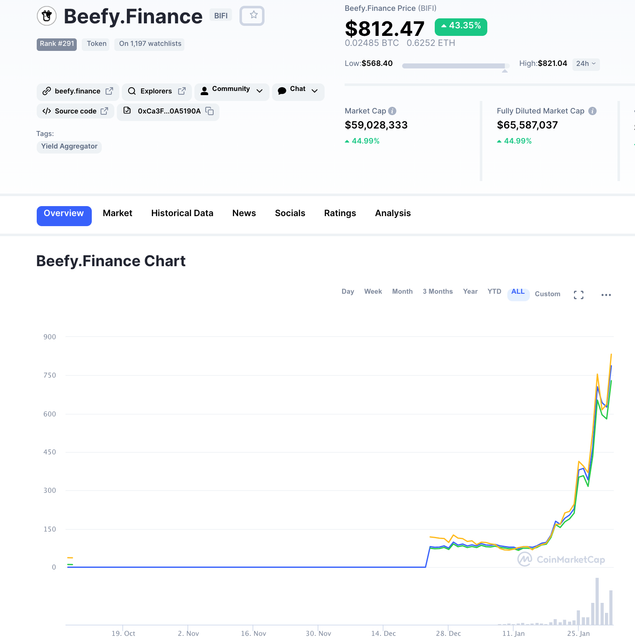Click the Community person icon

tap(204, 91)
